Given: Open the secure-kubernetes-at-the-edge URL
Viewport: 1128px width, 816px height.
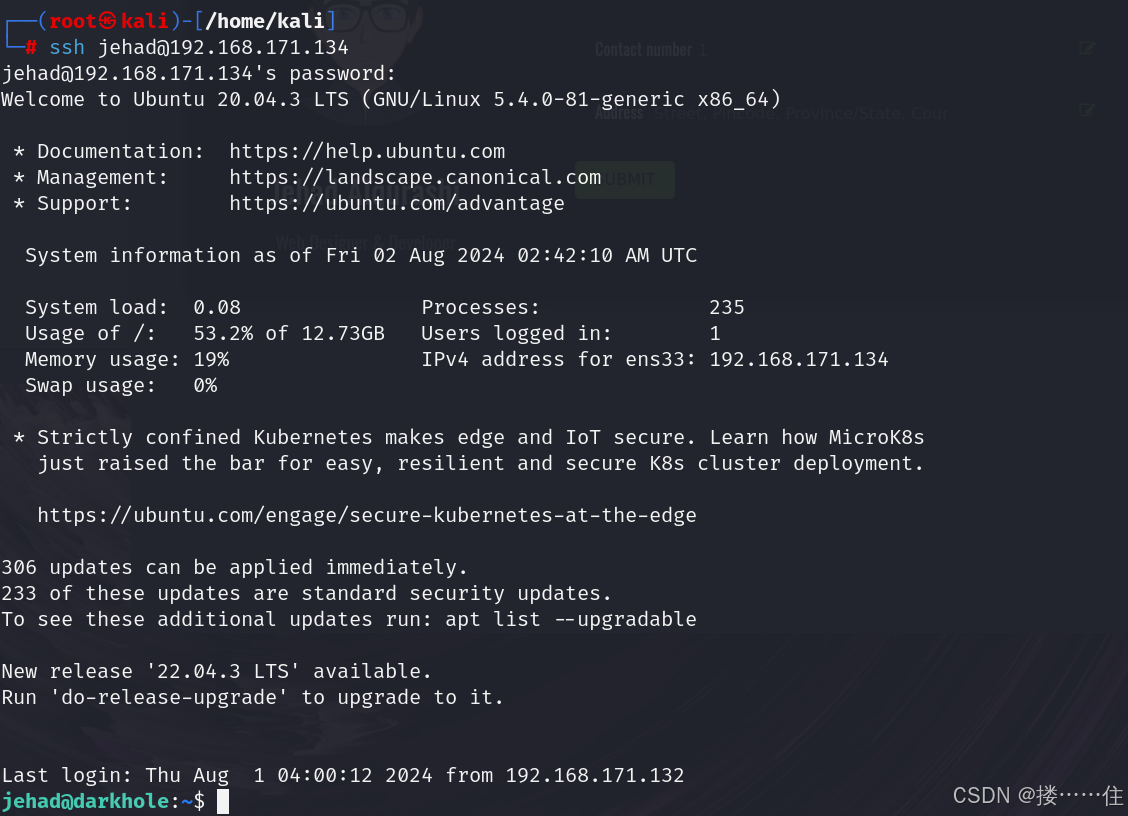Looking at the screenshot, I should (x=367, y=515).
